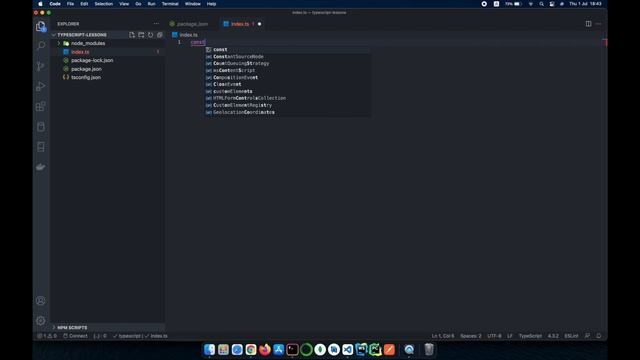Choose HTMLFormControlsCollection from suggestions
Screen dimensions: 640x360
coord(287,98)
